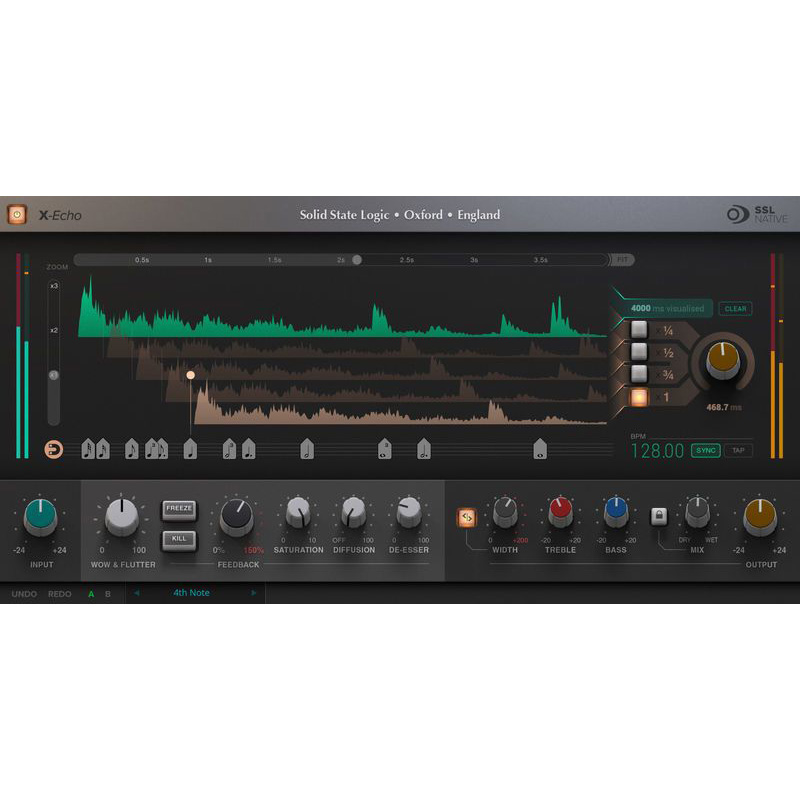Click the CLEAR button

point(735,309)
